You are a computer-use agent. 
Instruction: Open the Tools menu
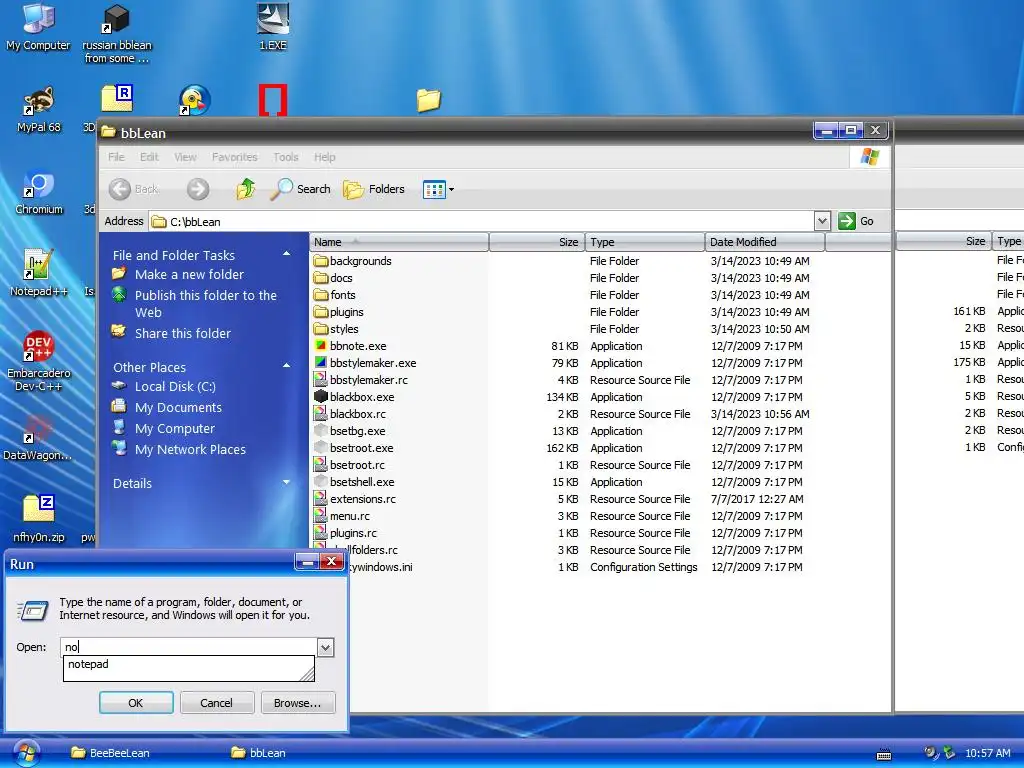pyautogui.click(x=285, y=157)
